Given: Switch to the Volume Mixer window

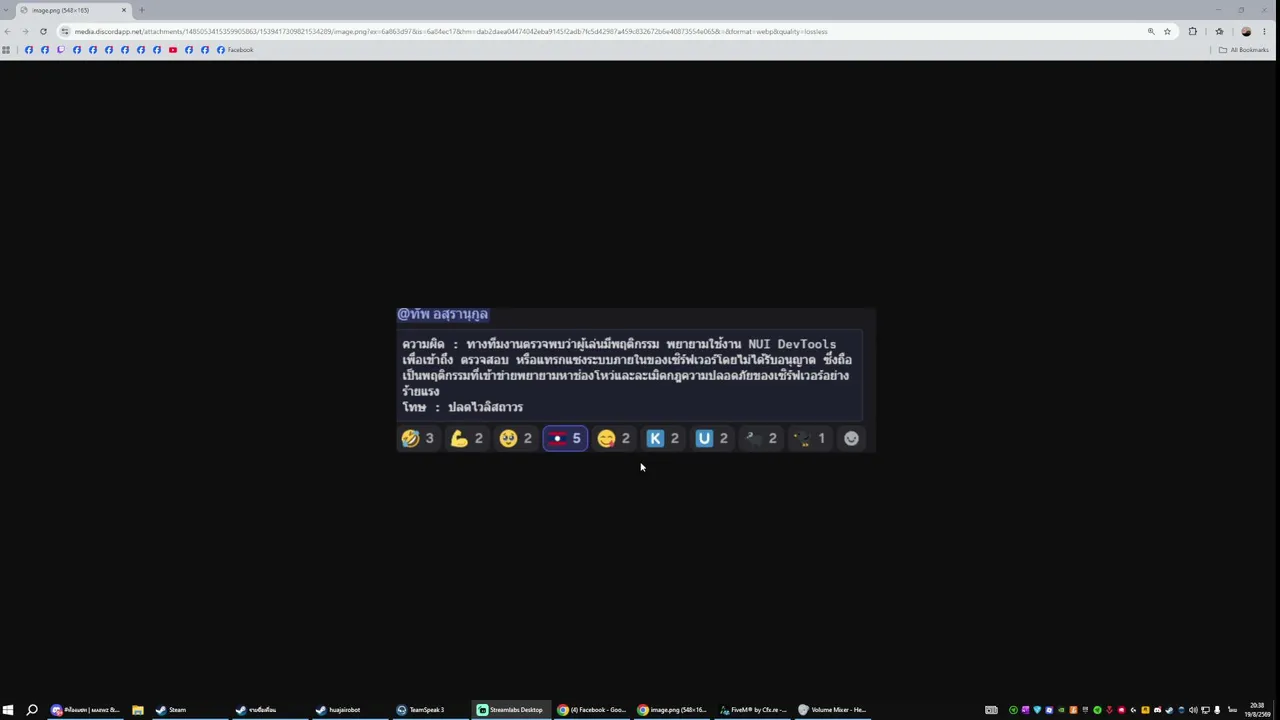Looking at the screenshot, I should coord(833,710).
